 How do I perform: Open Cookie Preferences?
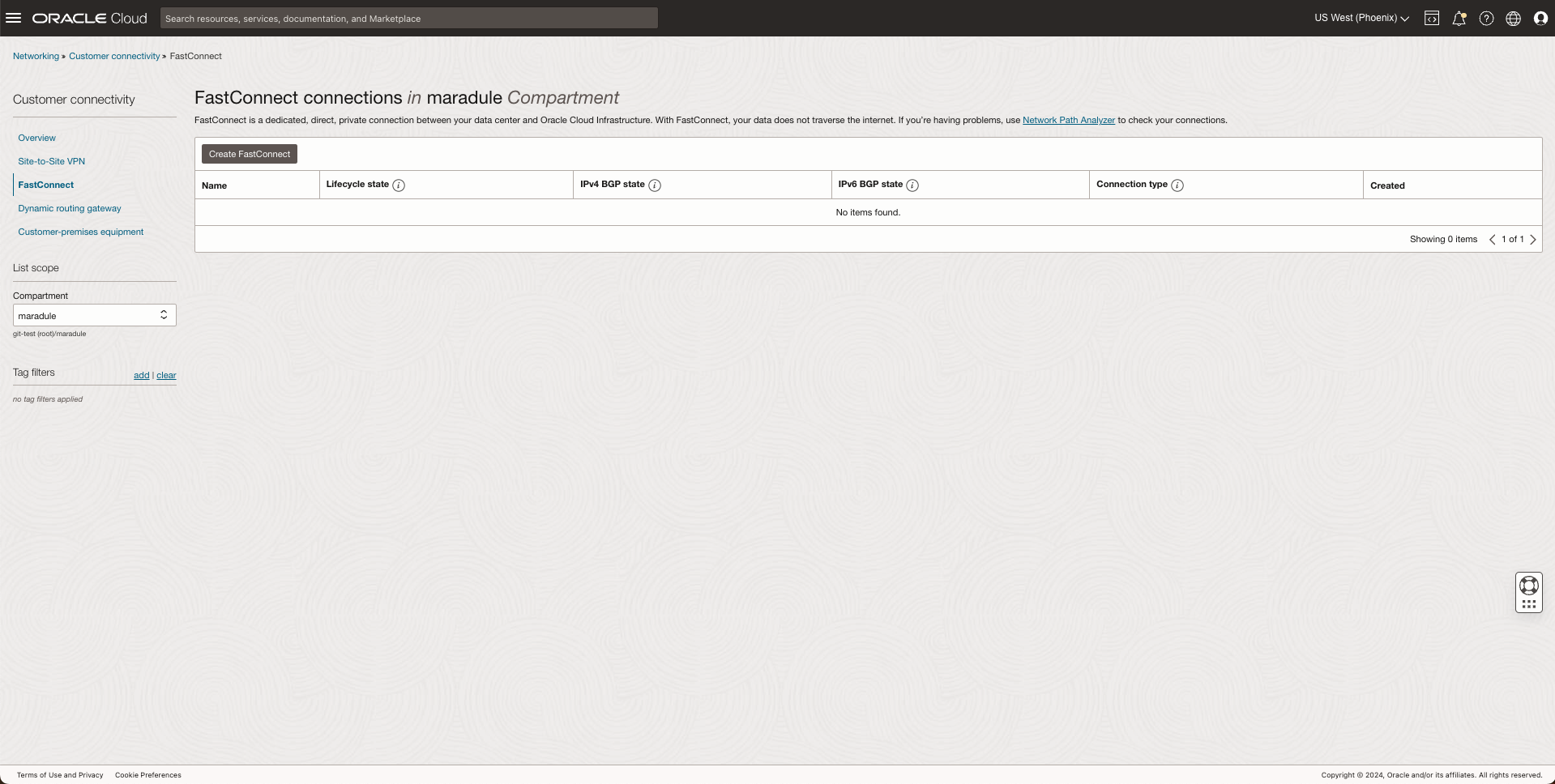click(x=148, y=775)
